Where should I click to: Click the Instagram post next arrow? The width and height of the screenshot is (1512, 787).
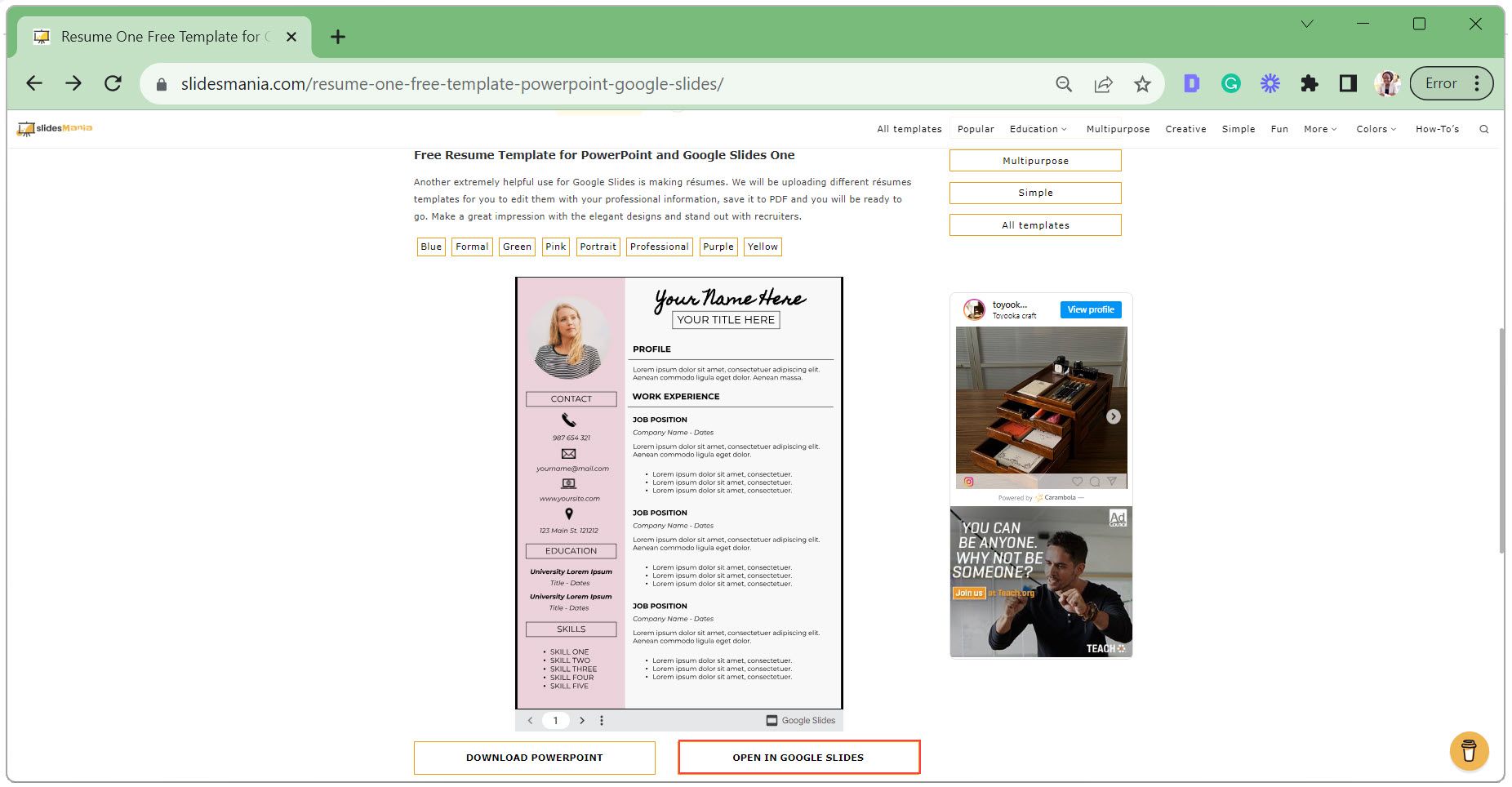pyautogui.click(x=1112, y=416)
